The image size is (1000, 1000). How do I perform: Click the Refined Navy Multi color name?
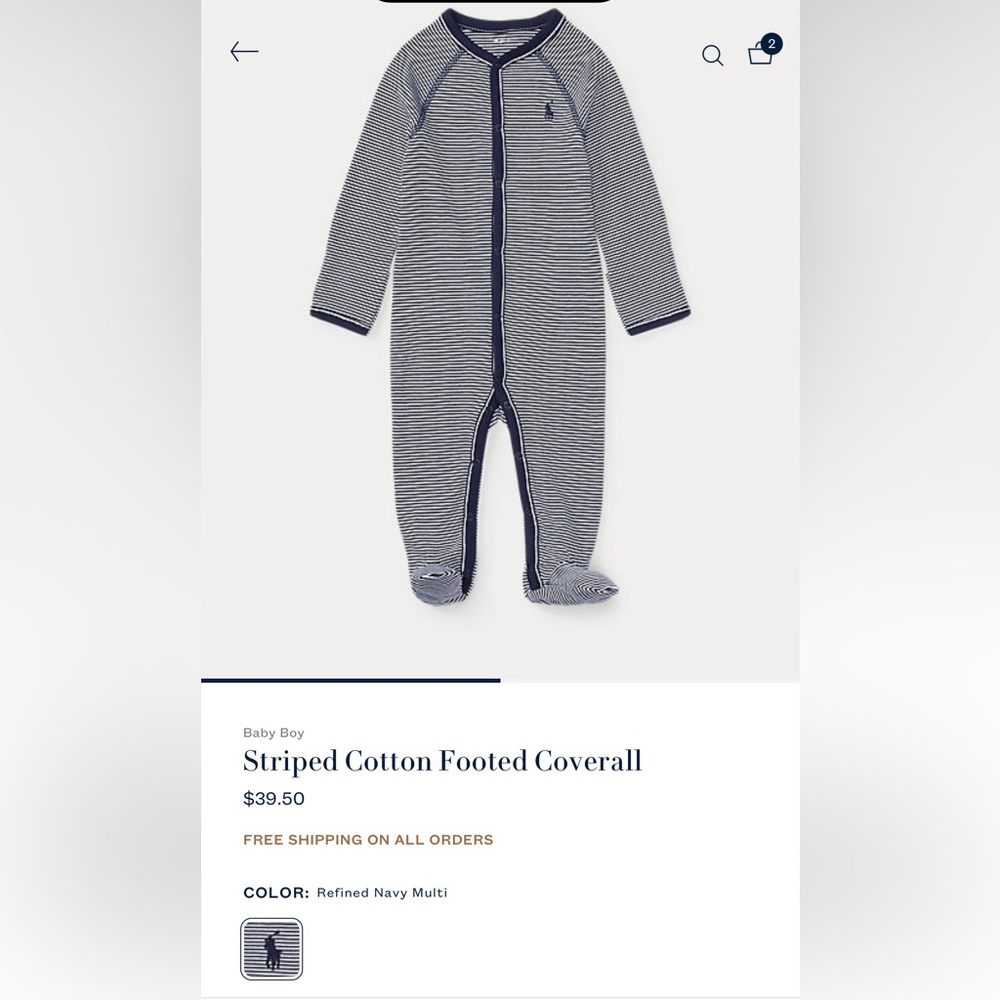coord(382,892)
